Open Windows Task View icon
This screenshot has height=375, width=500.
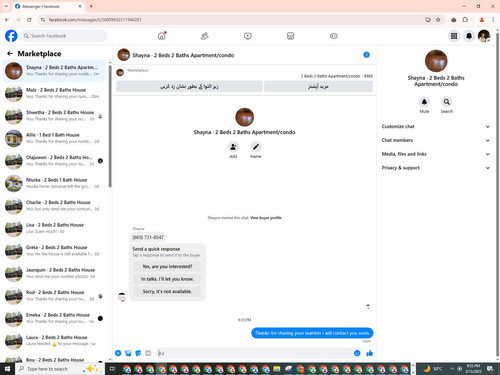point(112,369)
